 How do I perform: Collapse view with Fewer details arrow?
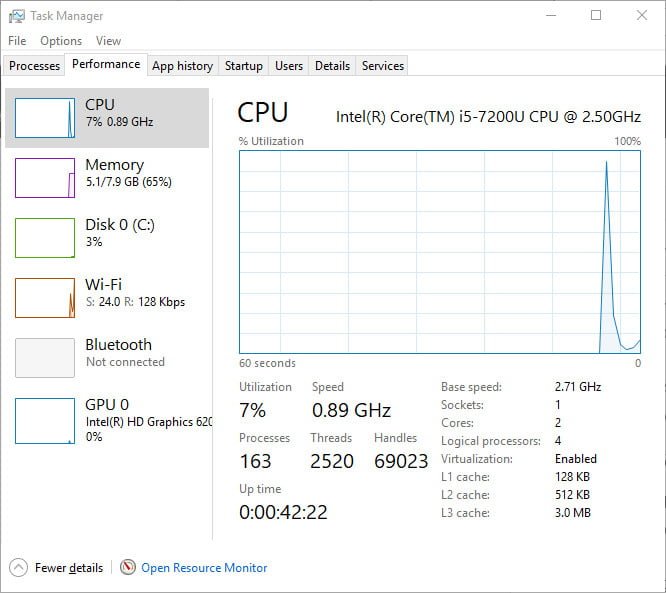tap(19, 568)
